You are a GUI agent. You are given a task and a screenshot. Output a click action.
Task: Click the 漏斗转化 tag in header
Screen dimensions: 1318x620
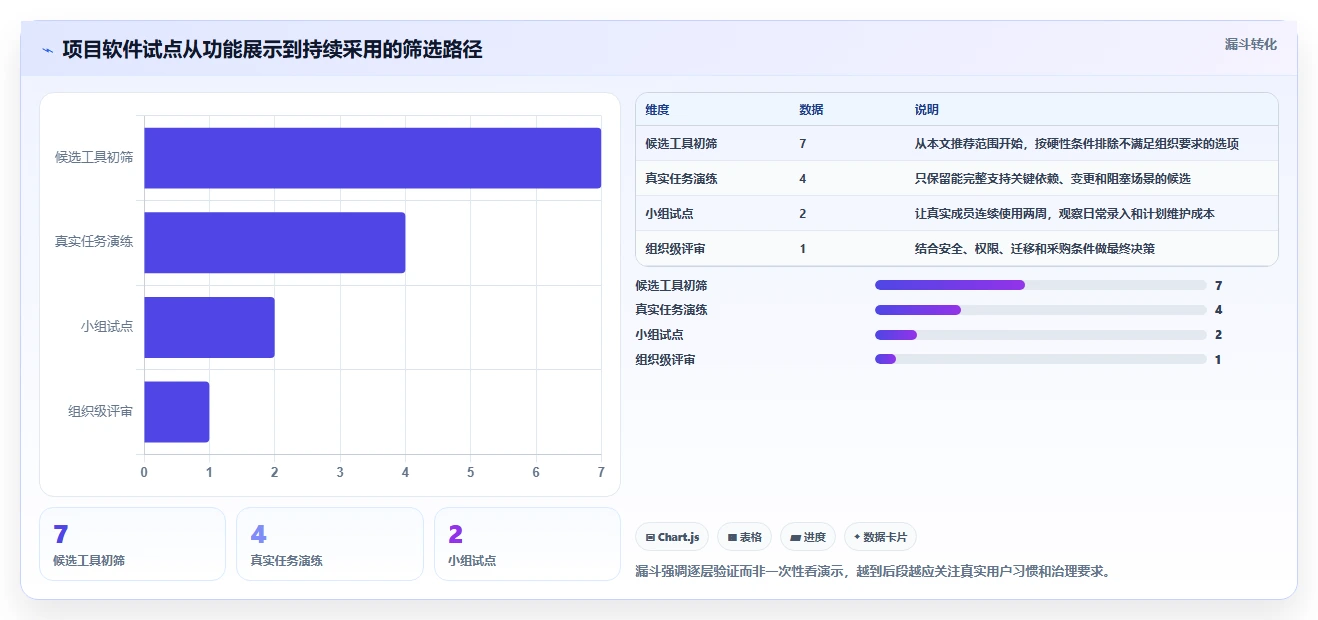(x=1250, y=45)
